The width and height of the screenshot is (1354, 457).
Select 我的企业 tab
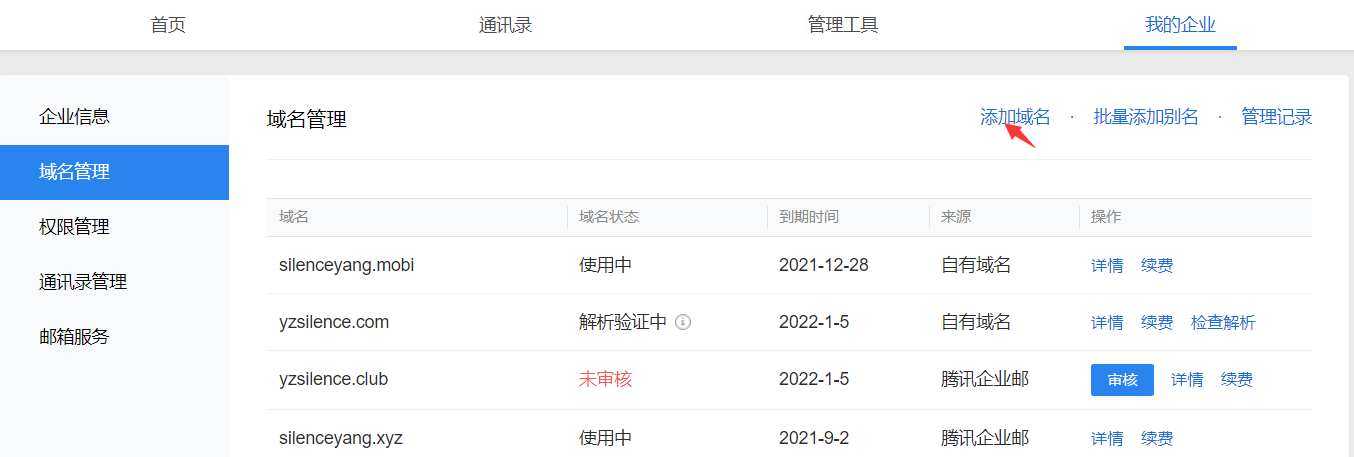coord(1180,25)
